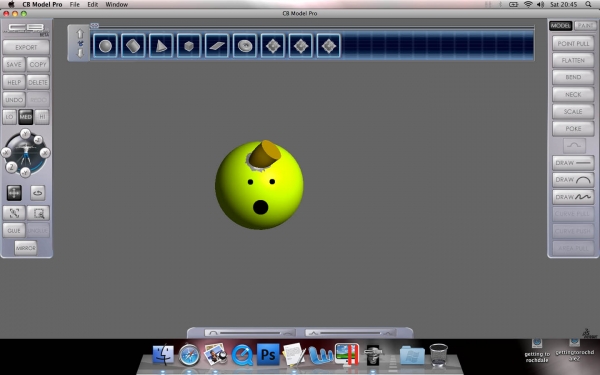
Task: Select the SCALE tool
Action: pos(573,111)
